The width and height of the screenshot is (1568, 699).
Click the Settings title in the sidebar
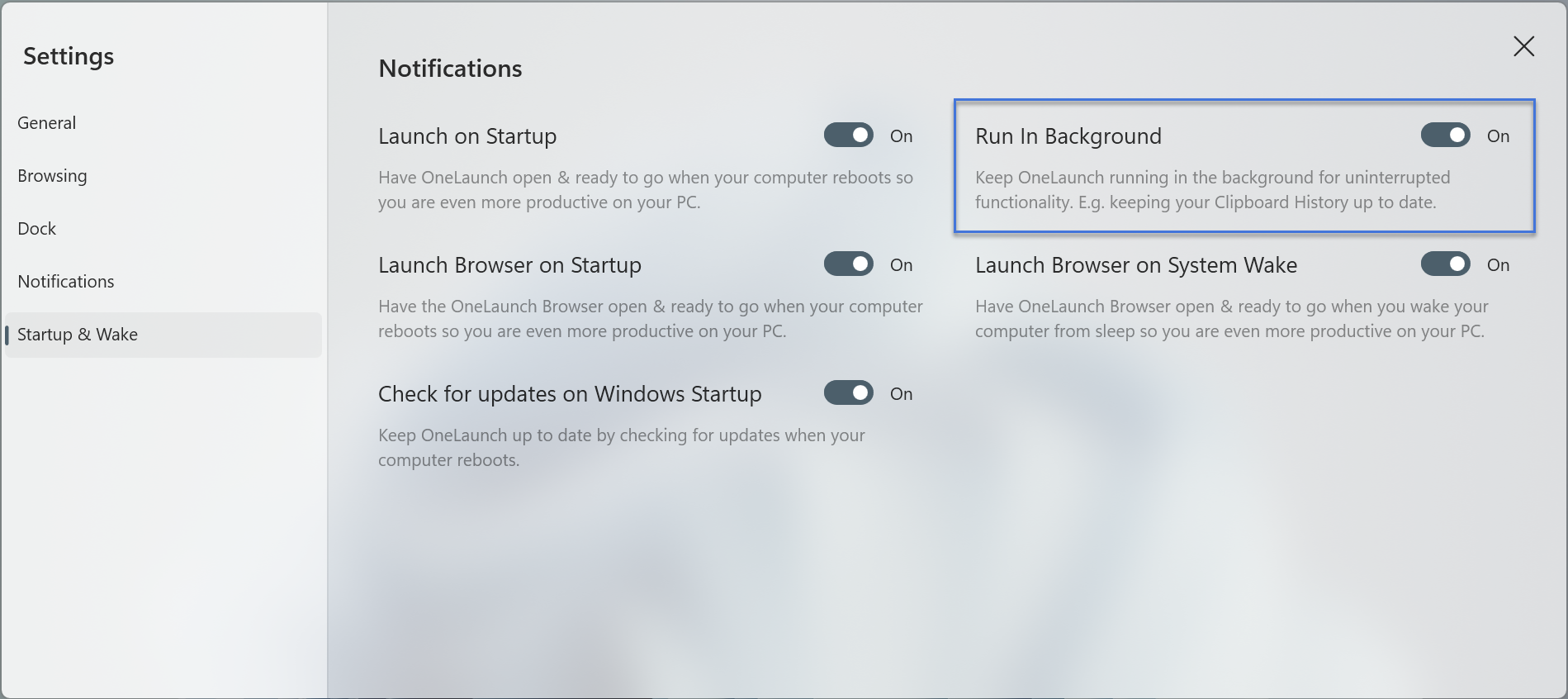click(69, 56)
